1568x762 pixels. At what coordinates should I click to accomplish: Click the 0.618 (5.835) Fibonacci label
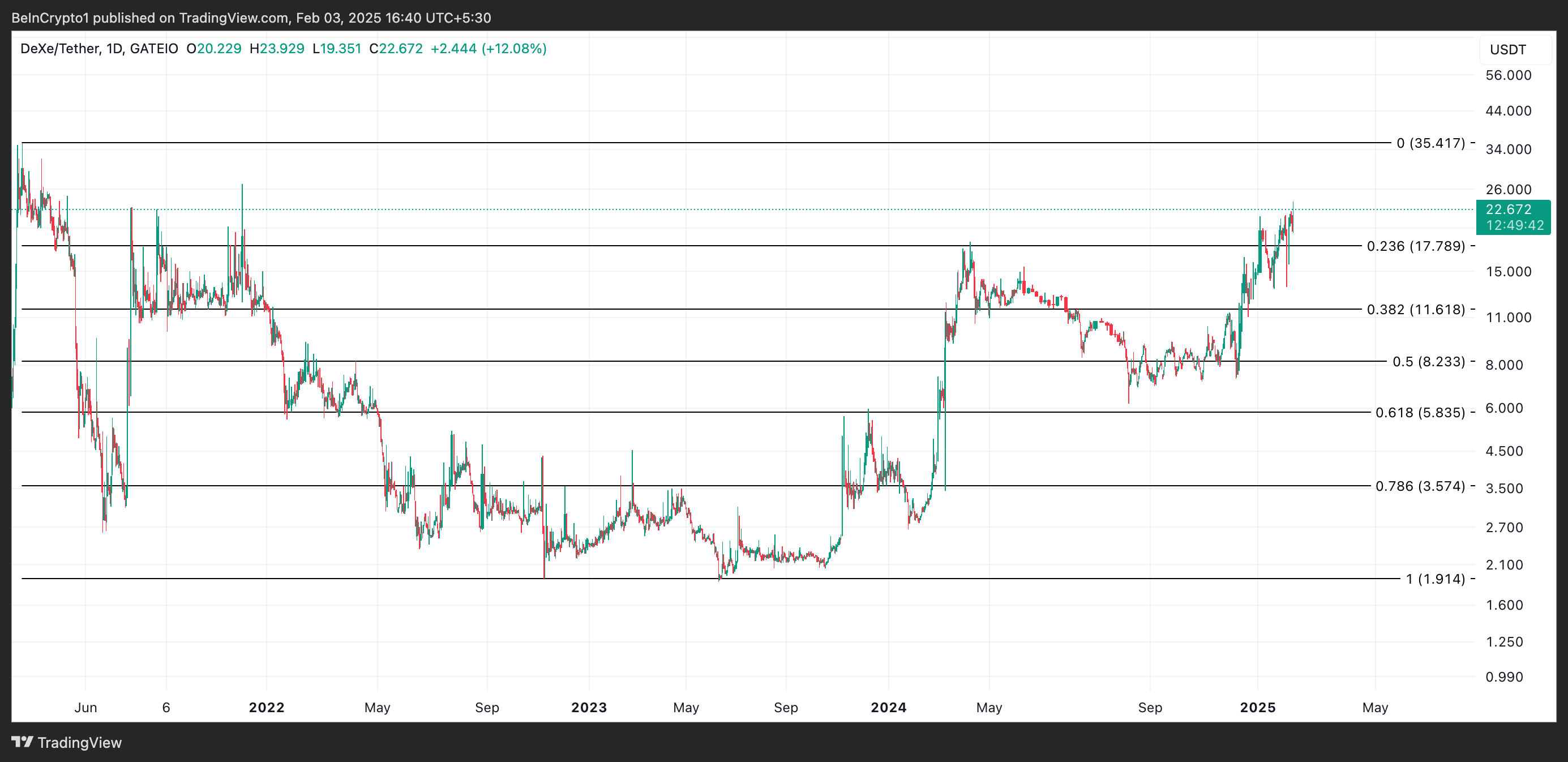[x=1420, y=413]
